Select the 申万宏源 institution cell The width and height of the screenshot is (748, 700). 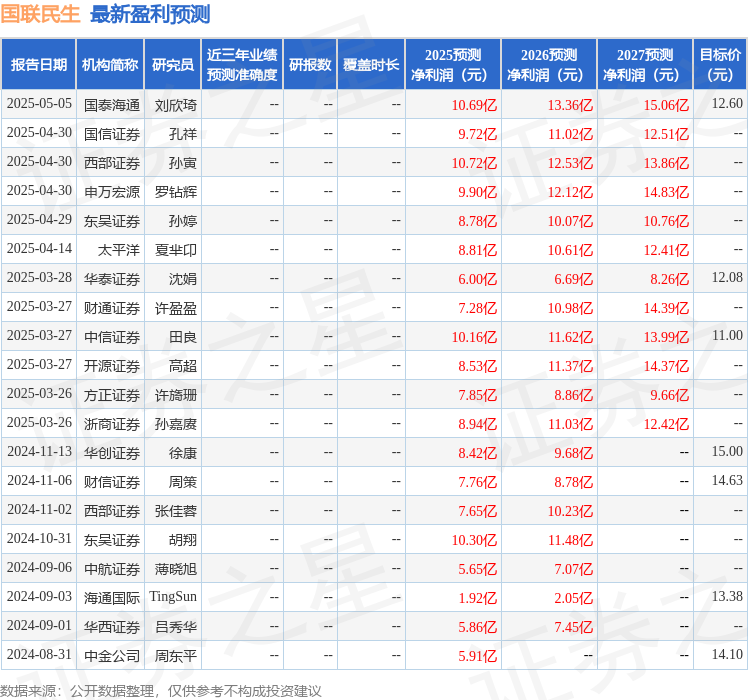click(112, 192)
